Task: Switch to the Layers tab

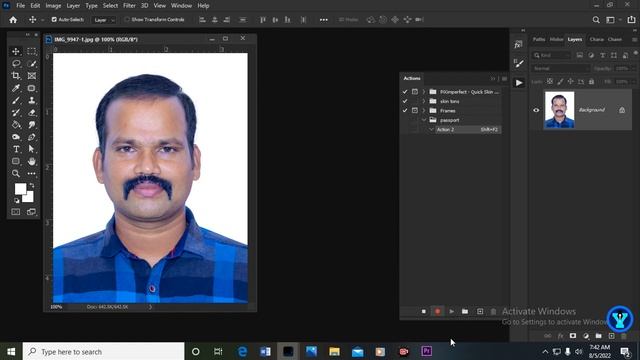Action: [x=575, y=40]
